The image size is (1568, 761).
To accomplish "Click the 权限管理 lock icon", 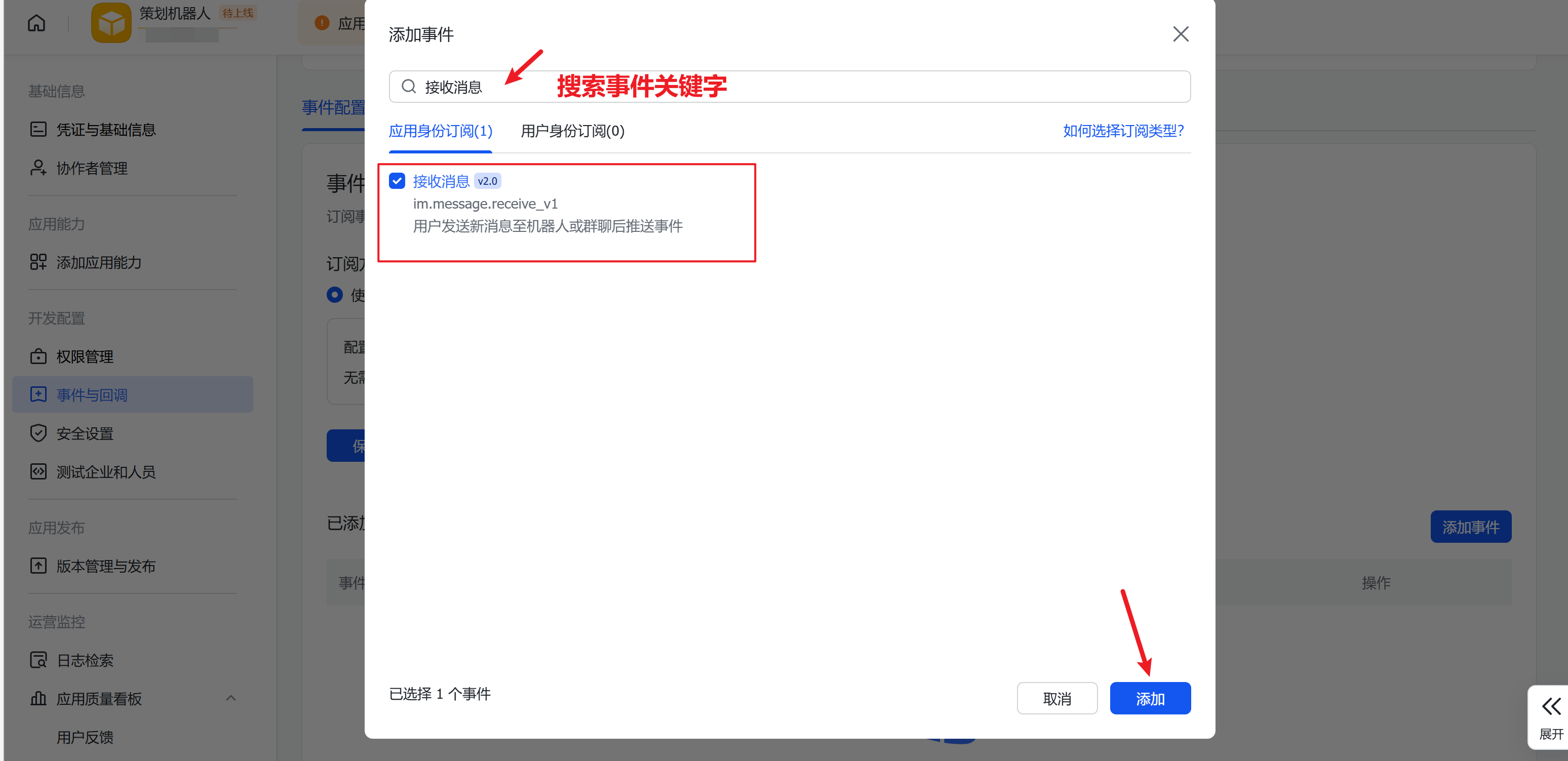I will (x=38, y=356).
